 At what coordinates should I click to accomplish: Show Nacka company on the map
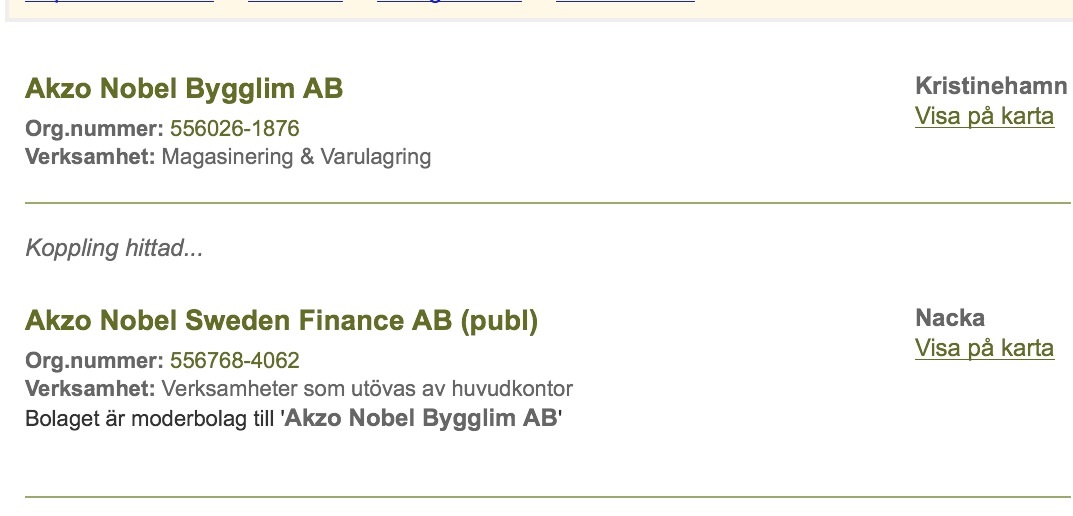tap(984, 348)
